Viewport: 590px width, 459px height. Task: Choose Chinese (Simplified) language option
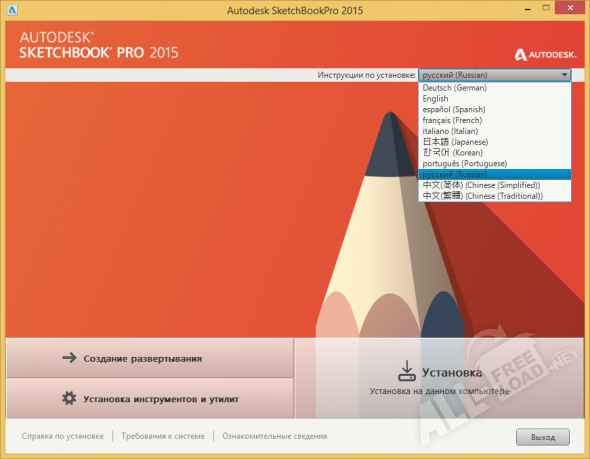[495, 185]
